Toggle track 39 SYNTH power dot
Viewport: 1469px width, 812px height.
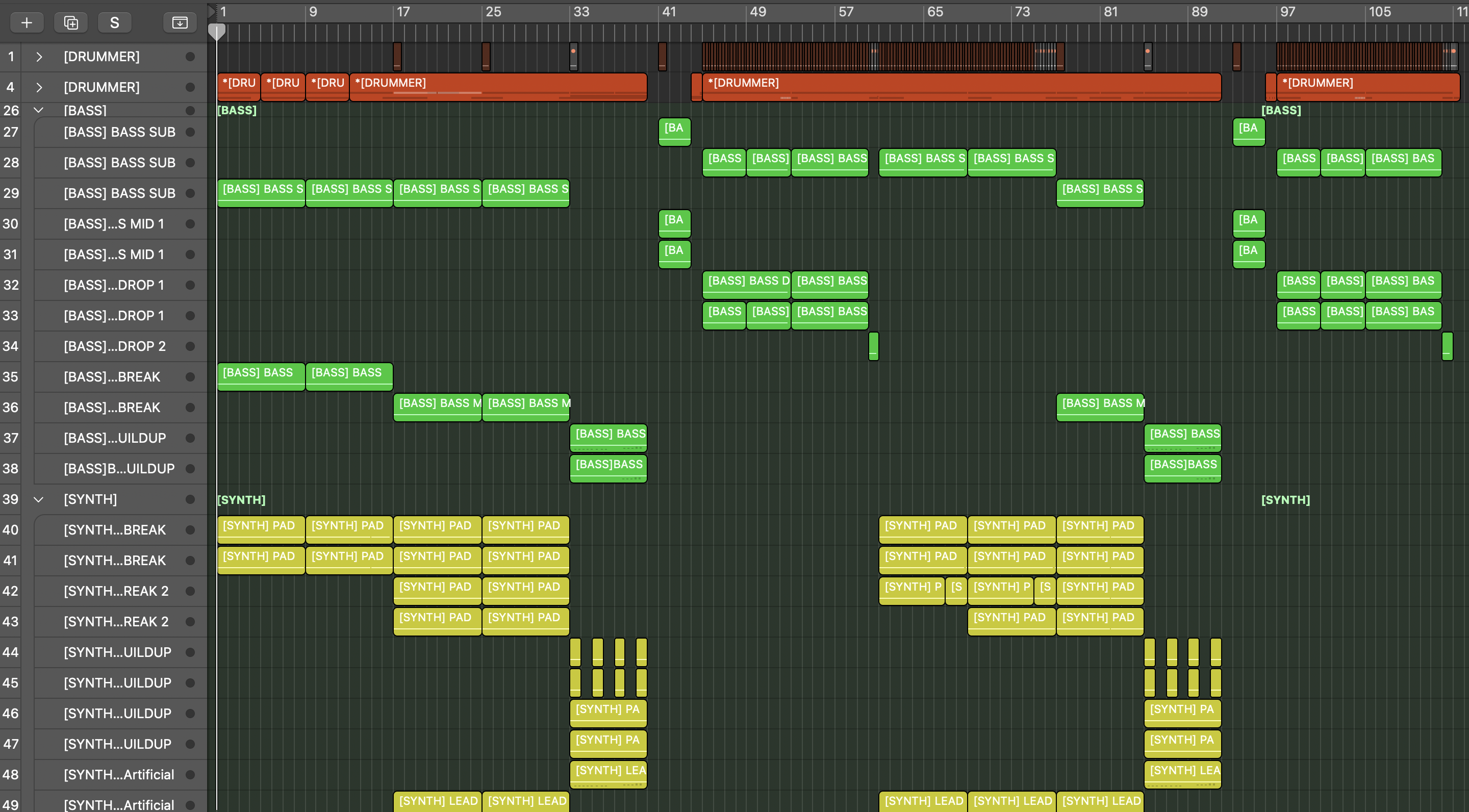tap(190, 499)
